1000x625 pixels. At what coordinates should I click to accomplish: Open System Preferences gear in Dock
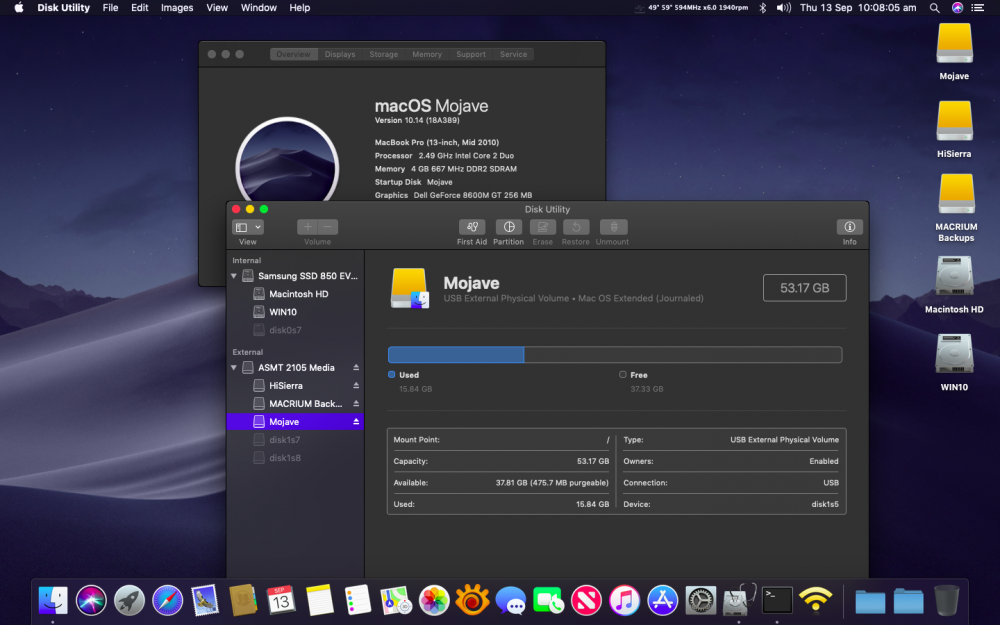point(701,600)
